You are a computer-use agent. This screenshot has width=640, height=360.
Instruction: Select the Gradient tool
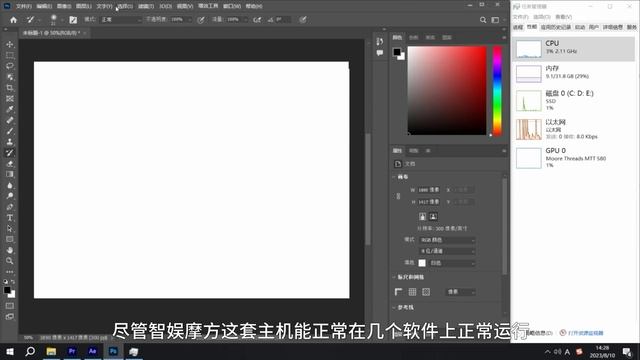click(10, 174)
